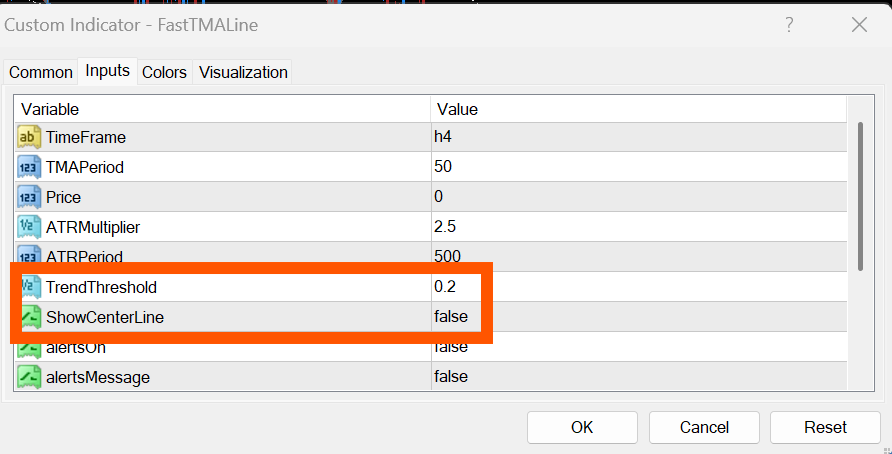
Task: Click the ATRMultiplier double type icon
Action: pyautogui.click(x=29, y=227)
